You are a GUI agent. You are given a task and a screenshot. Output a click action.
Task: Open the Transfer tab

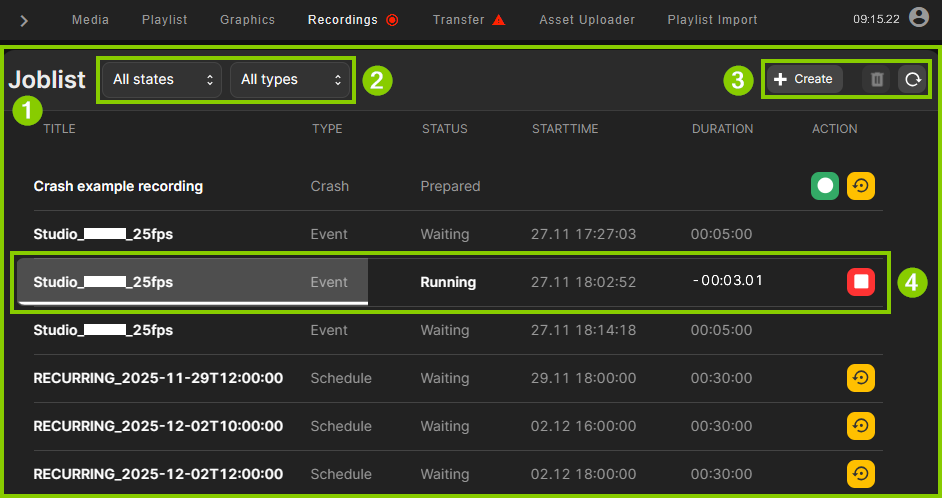[458, 20]
